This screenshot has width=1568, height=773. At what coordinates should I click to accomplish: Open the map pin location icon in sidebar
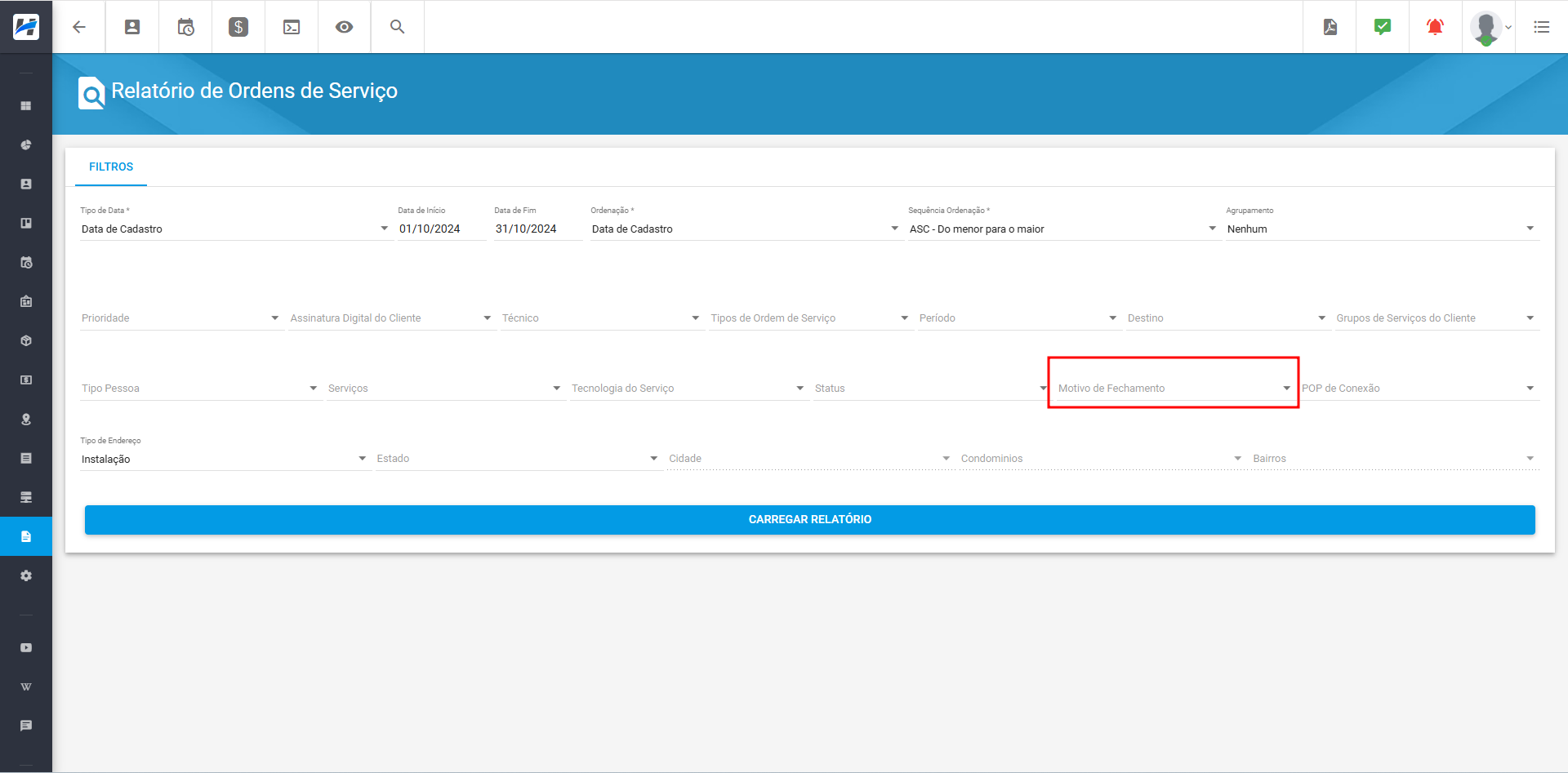tap(26, 420)
